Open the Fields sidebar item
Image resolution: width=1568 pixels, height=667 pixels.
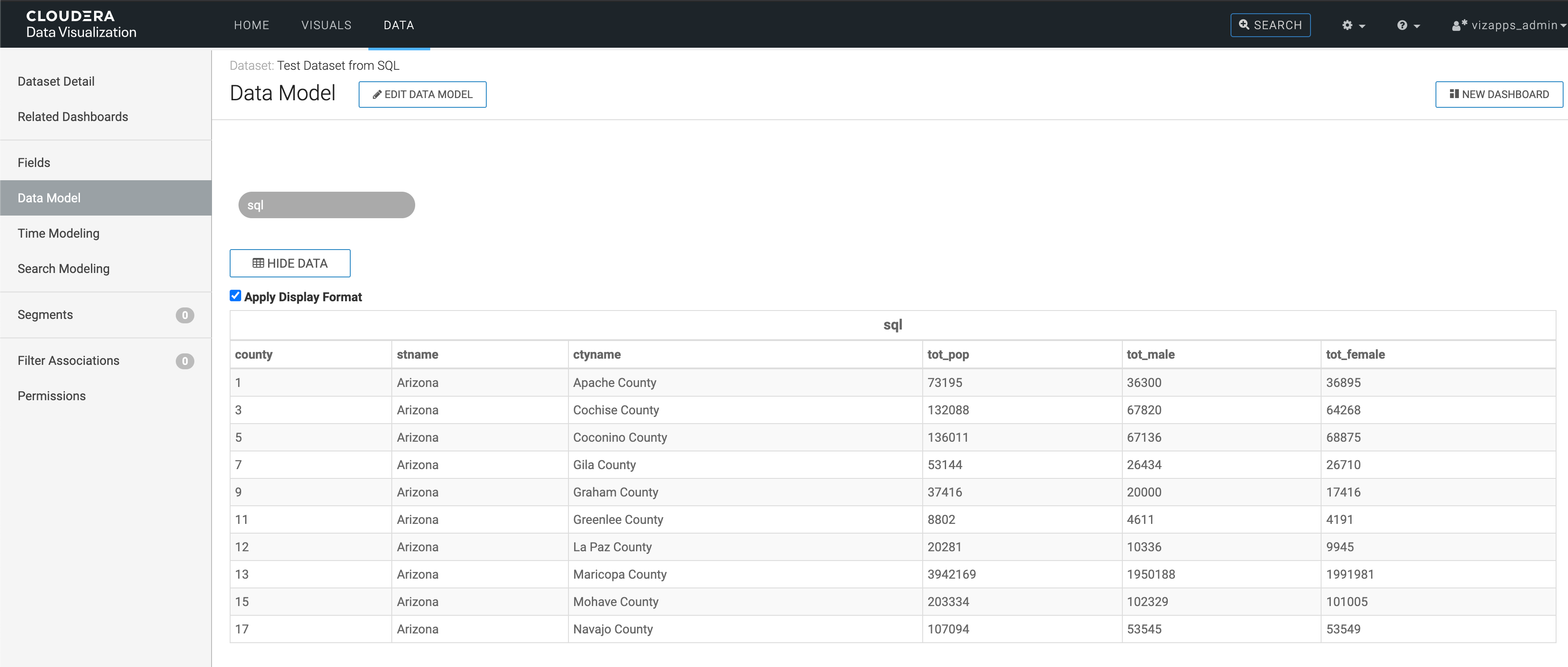pyautogui.click(x=34, y=163)
